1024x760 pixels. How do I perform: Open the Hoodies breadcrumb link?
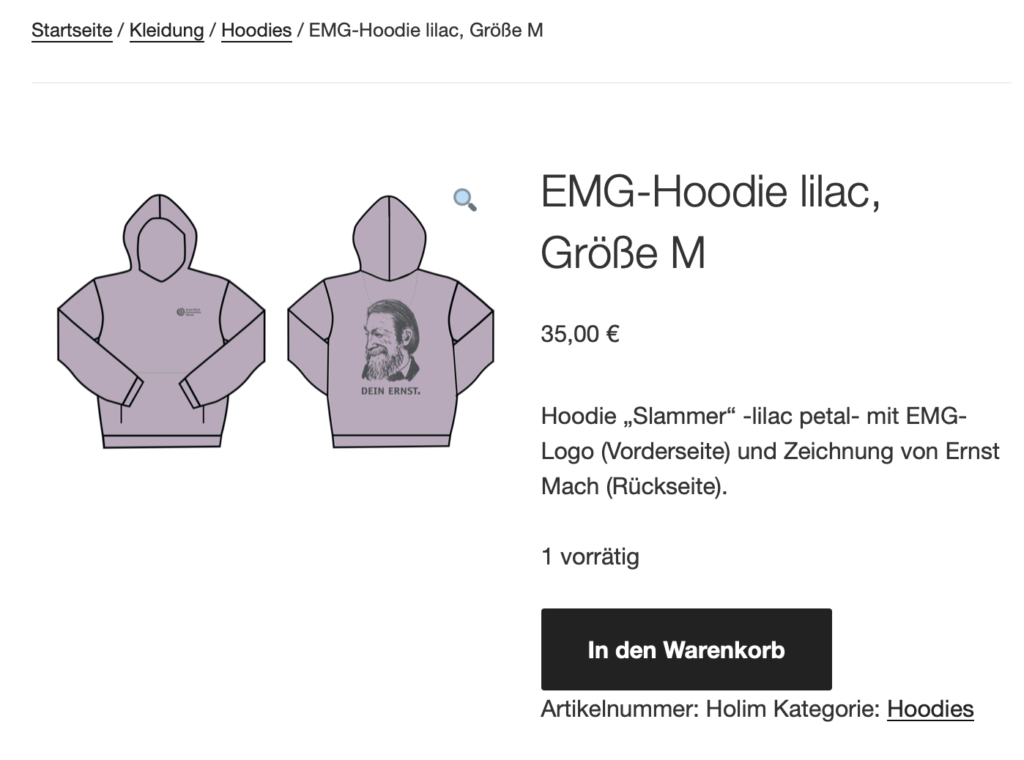256,30
